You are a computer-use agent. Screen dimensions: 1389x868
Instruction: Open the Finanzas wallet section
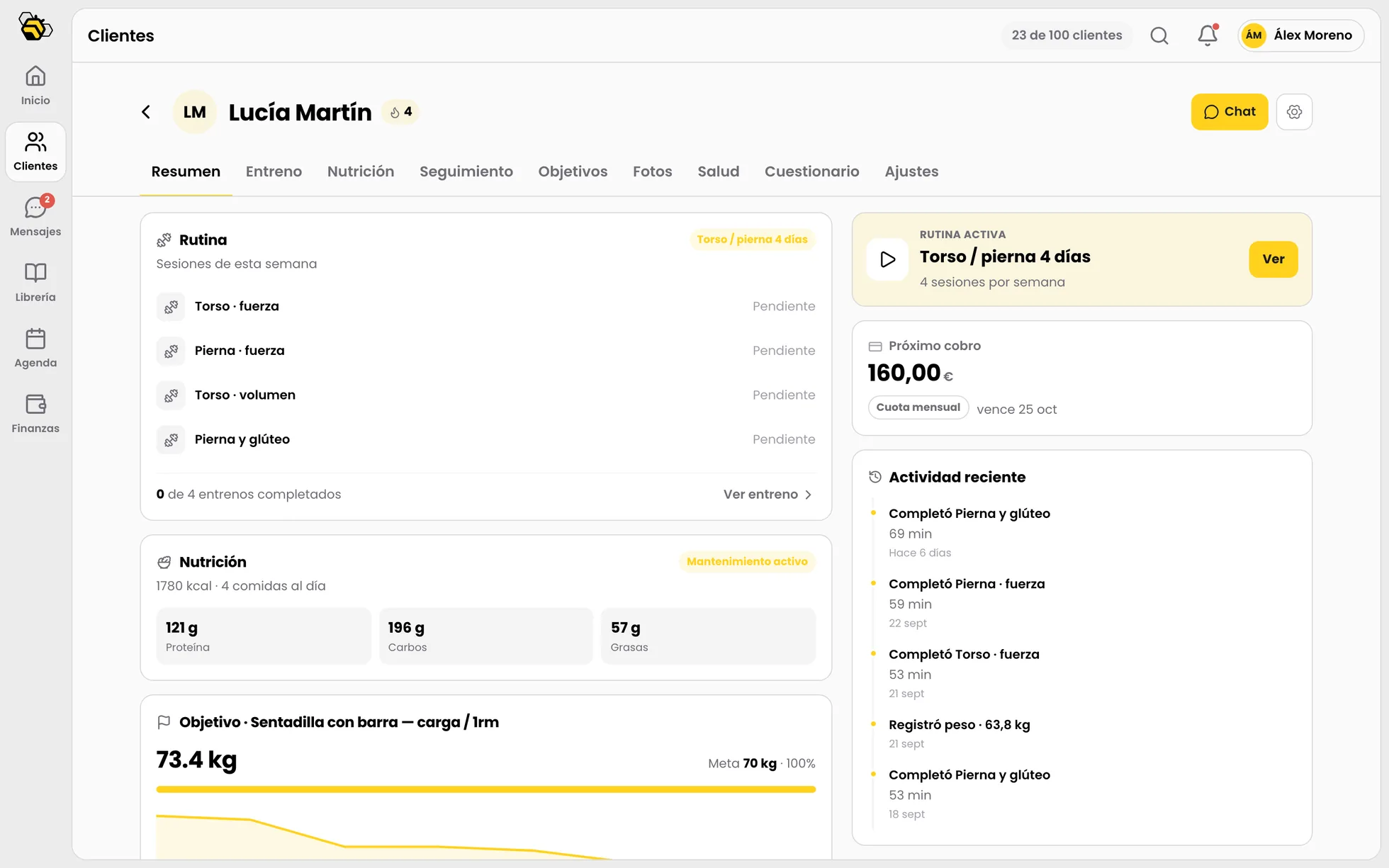35,414
